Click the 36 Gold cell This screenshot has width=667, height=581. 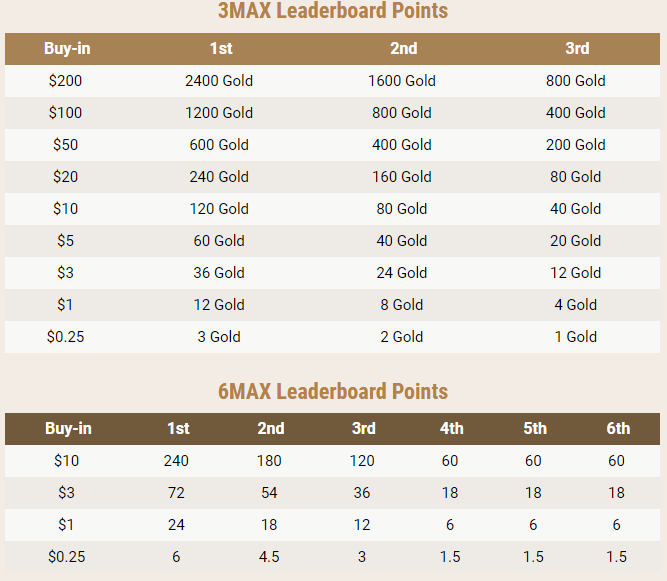click(x=219, y=273)
